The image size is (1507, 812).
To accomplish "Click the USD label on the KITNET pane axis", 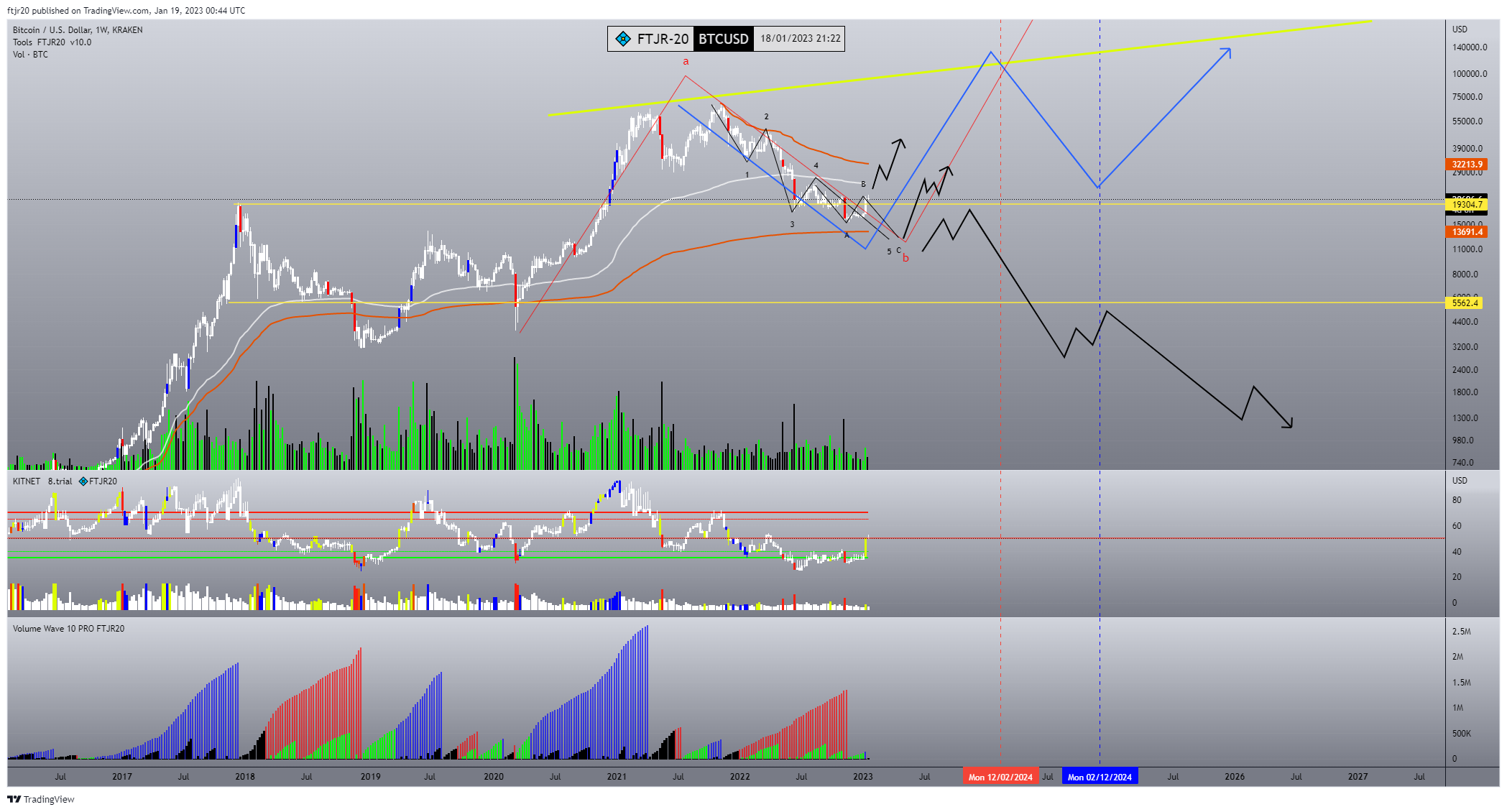I will (x=1460, y=481).
